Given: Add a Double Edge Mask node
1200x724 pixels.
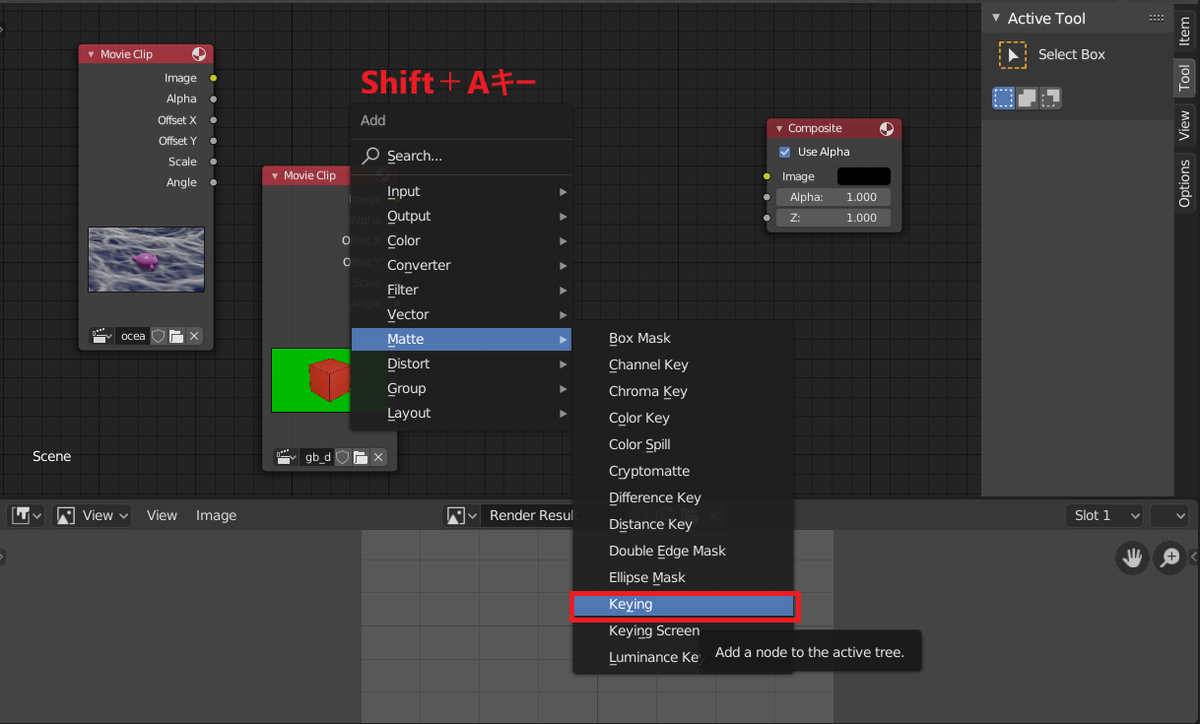Looking at the screenshot, I should click(683, 551).
